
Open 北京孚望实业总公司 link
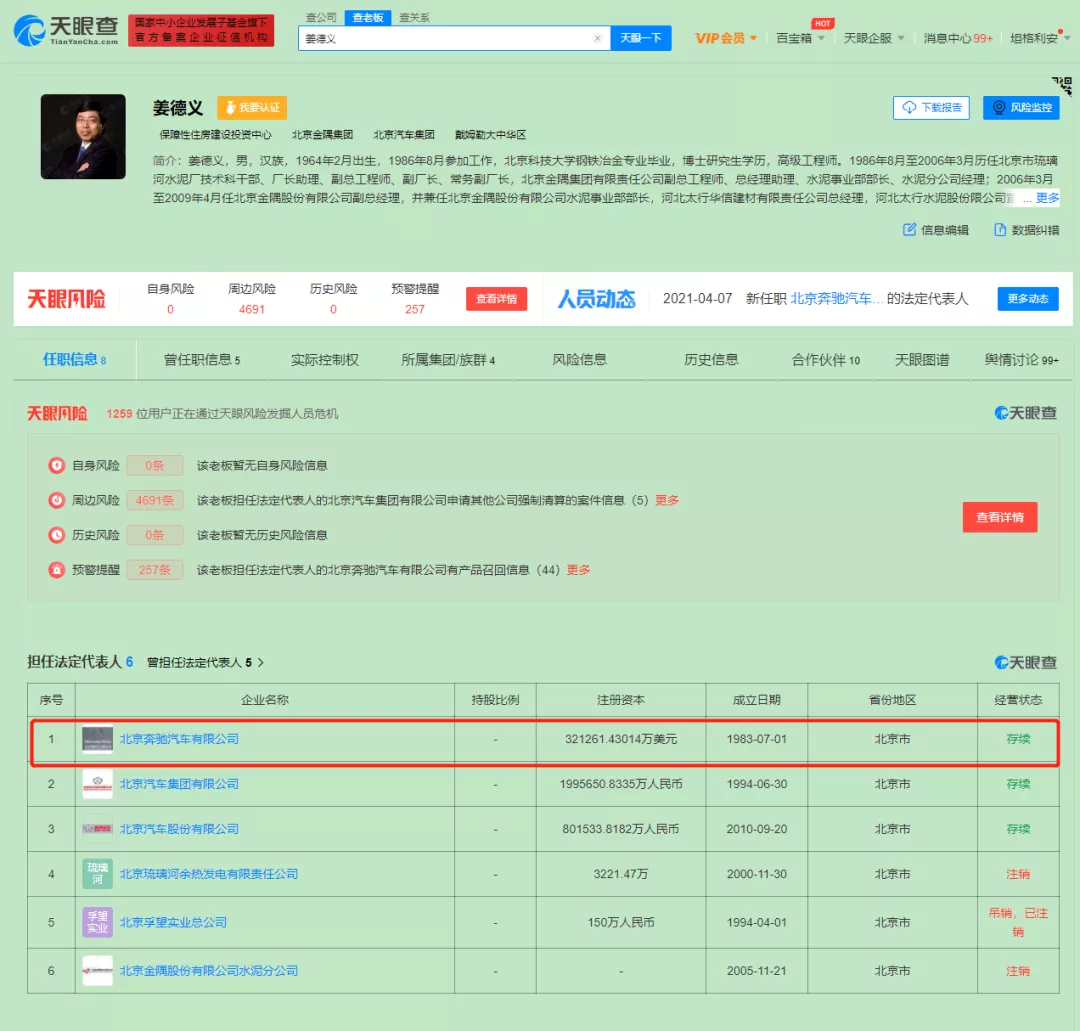173,922
